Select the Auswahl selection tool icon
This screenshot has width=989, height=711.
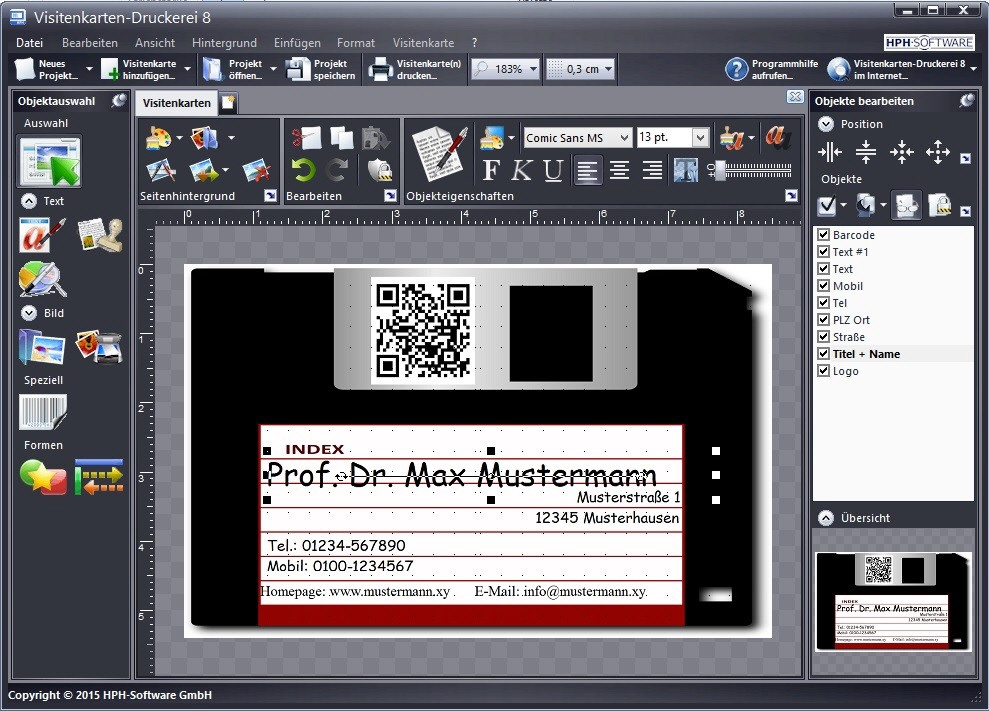point(50,162)
